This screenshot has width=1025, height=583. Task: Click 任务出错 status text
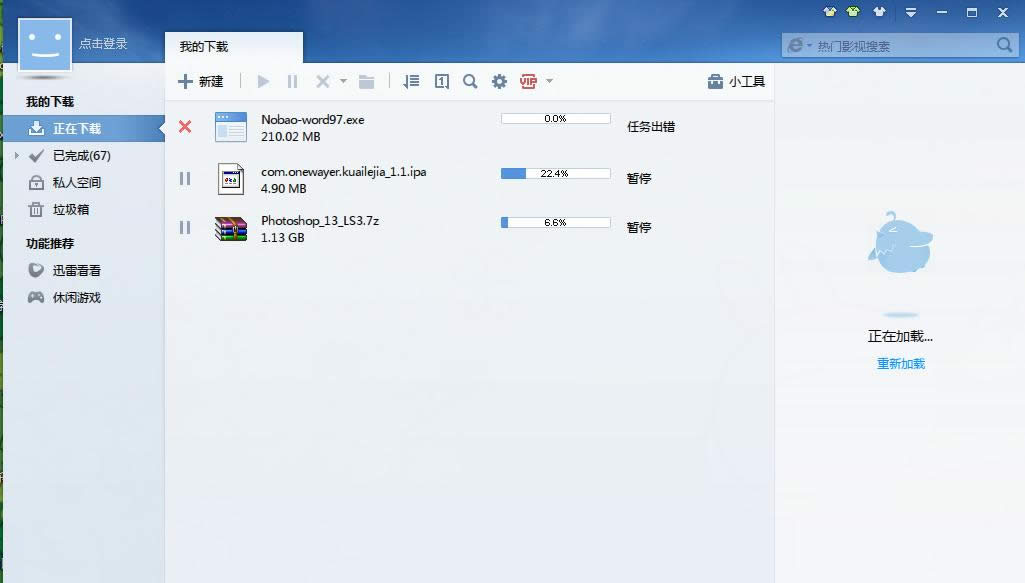click(651, 127)
